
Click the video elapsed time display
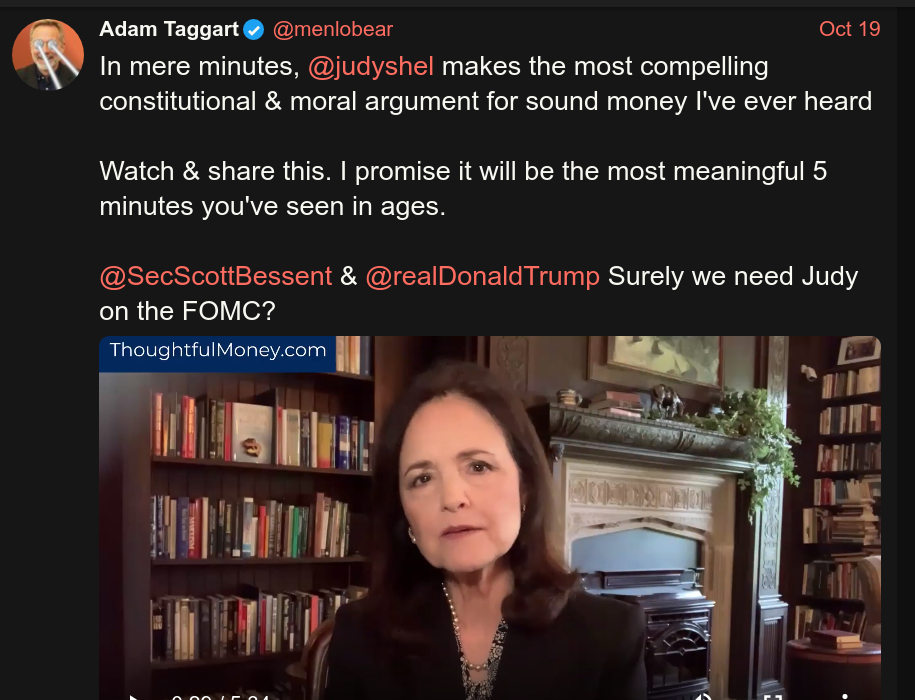click(219, 696)
